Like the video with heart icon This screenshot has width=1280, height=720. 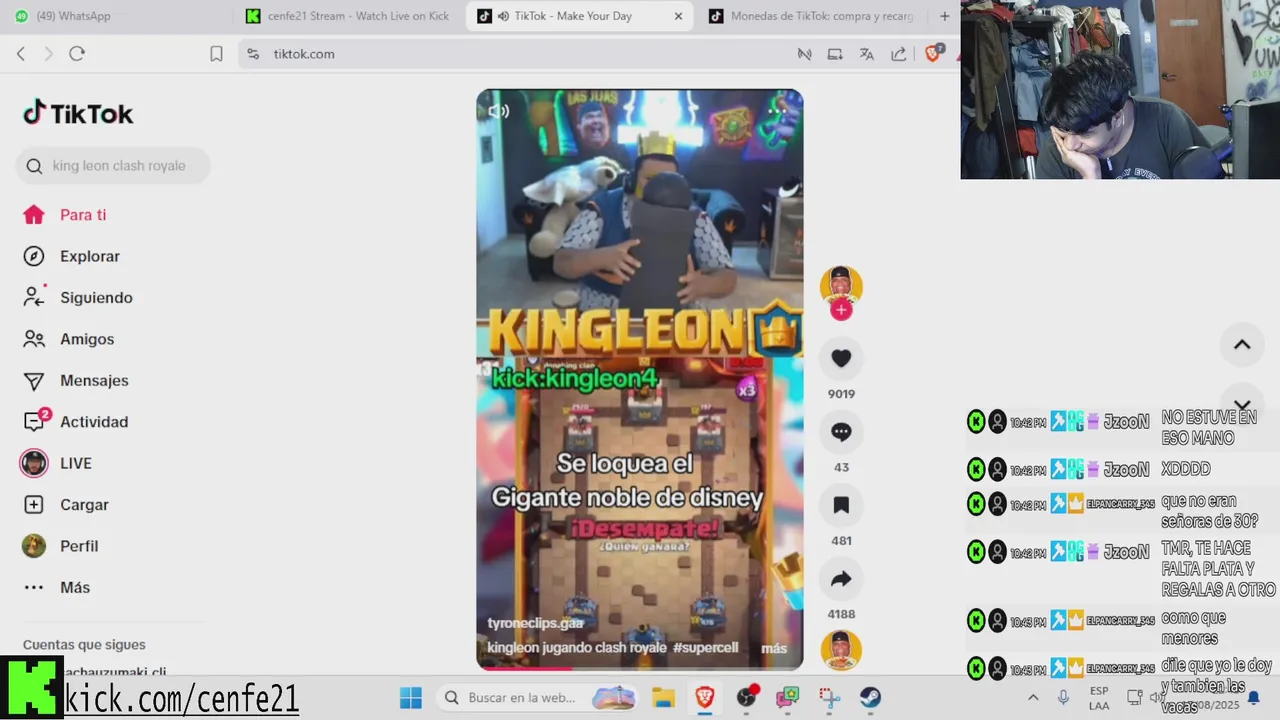point(841,358)
